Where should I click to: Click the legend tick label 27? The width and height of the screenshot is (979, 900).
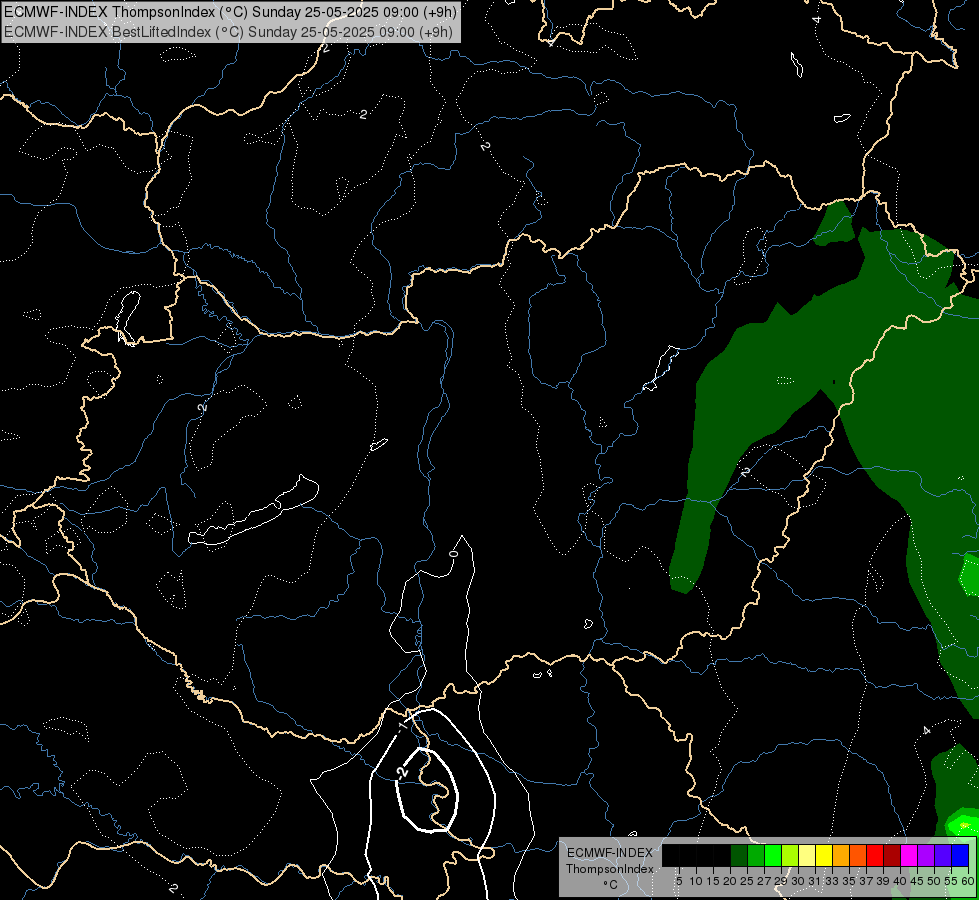pos(764,881)
